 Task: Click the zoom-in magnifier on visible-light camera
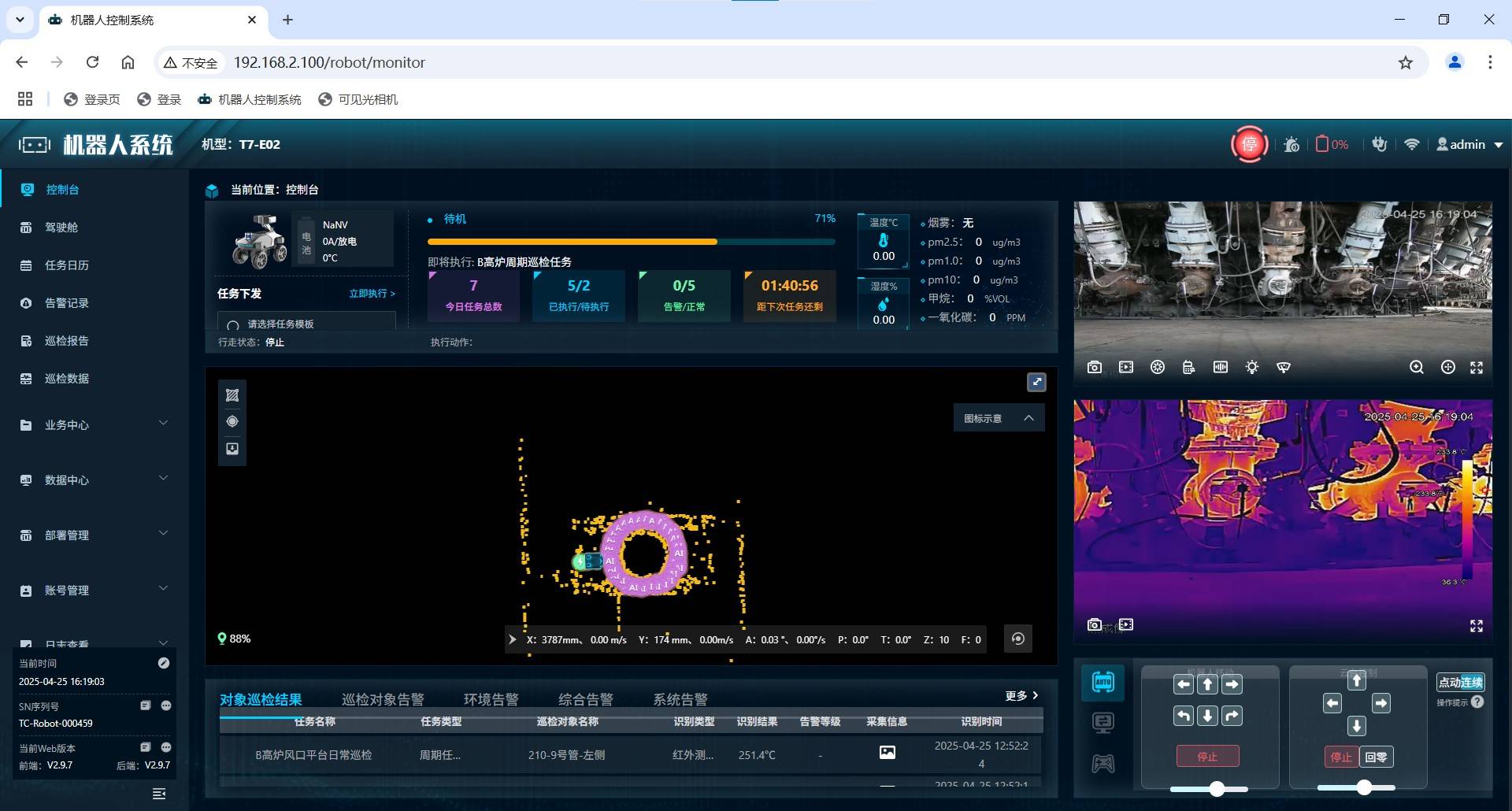pyautogui.click(x=1417, y=367)
